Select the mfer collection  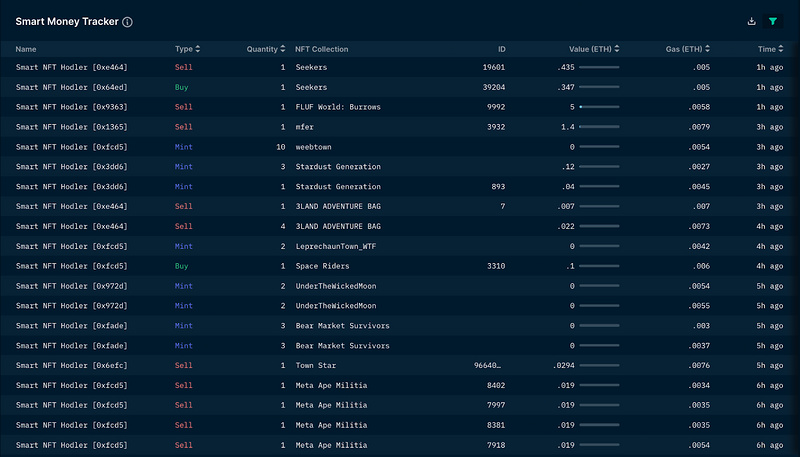click(305, 127)
